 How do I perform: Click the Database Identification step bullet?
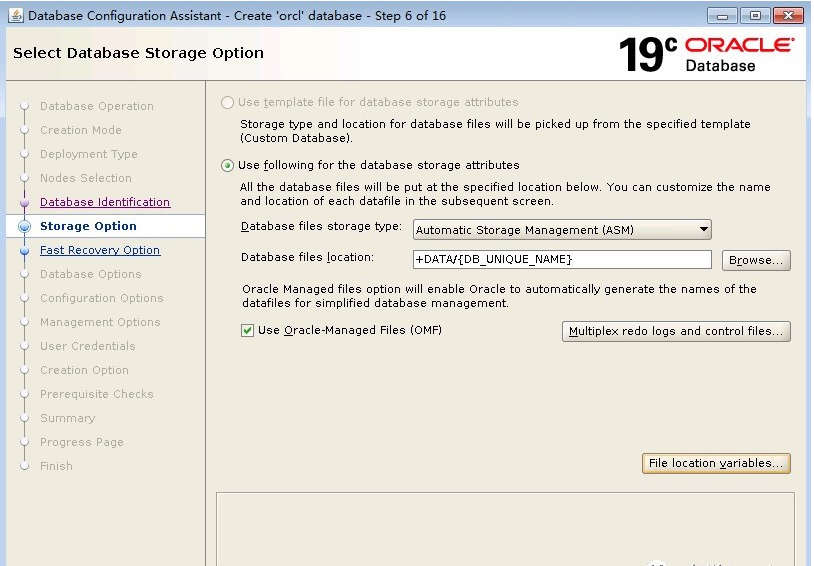click(24, 202)
